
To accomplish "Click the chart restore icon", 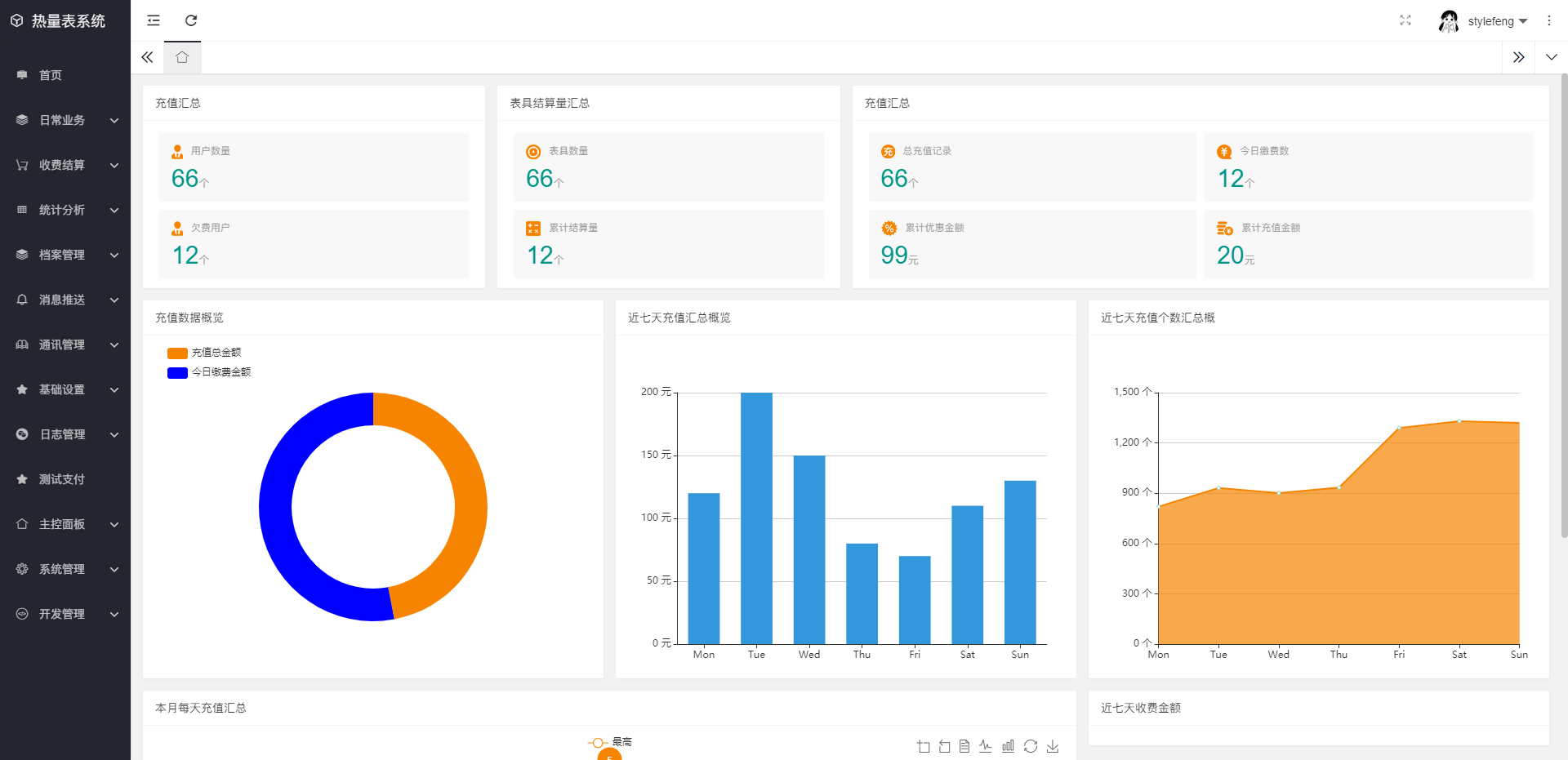I will (x=1031, y=746).
